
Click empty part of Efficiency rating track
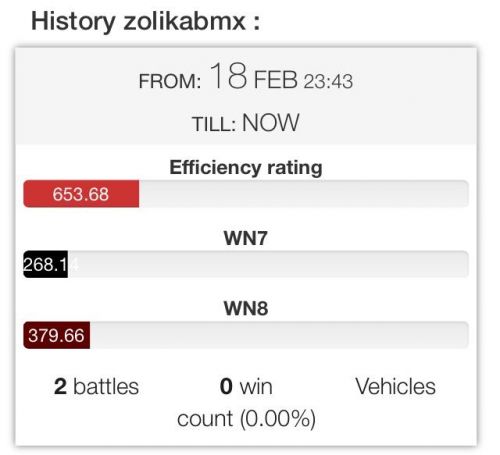click(x=303, y=194)
